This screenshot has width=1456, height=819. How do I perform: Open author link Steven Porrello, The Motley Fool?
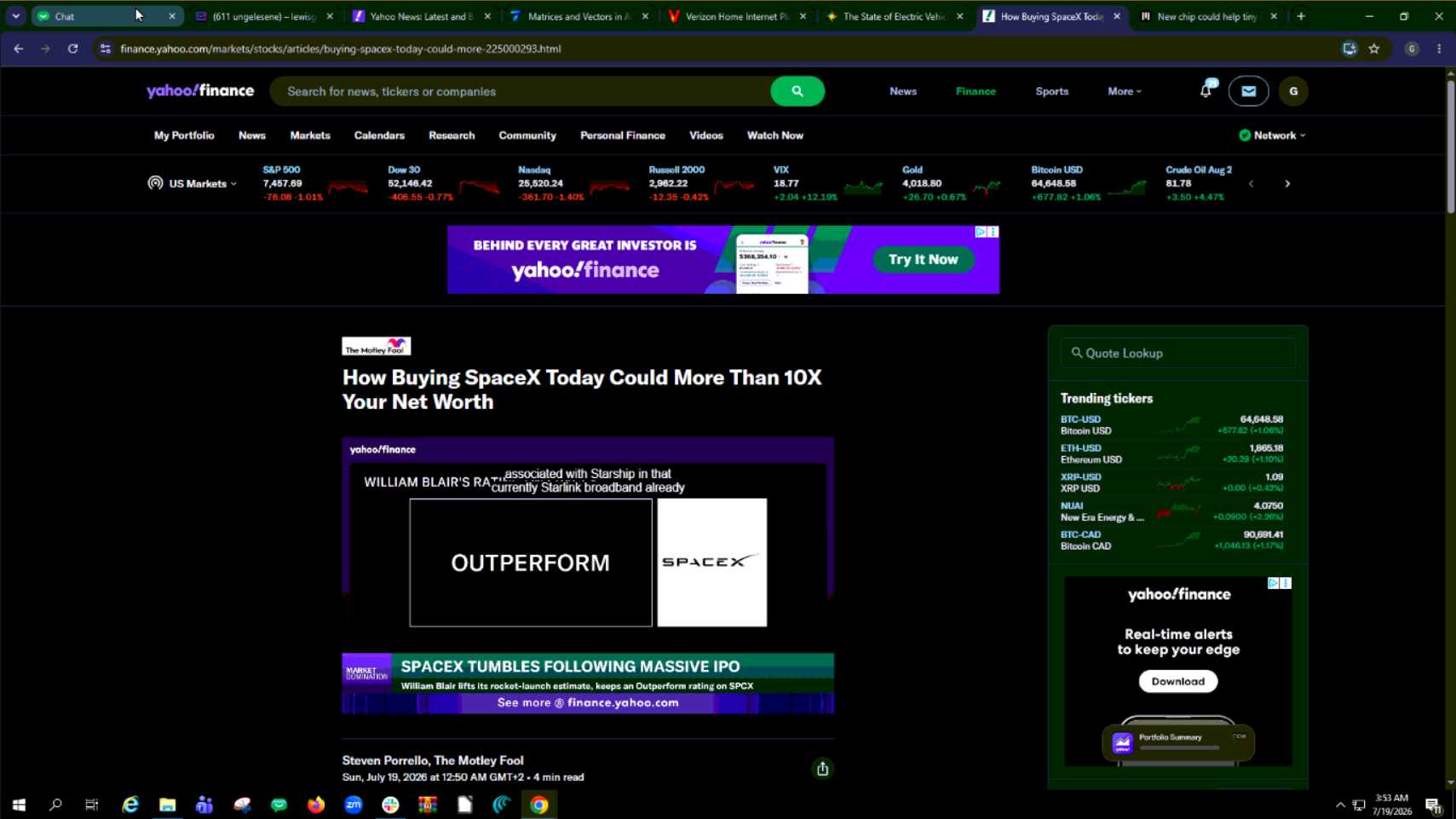coord(433,760)
